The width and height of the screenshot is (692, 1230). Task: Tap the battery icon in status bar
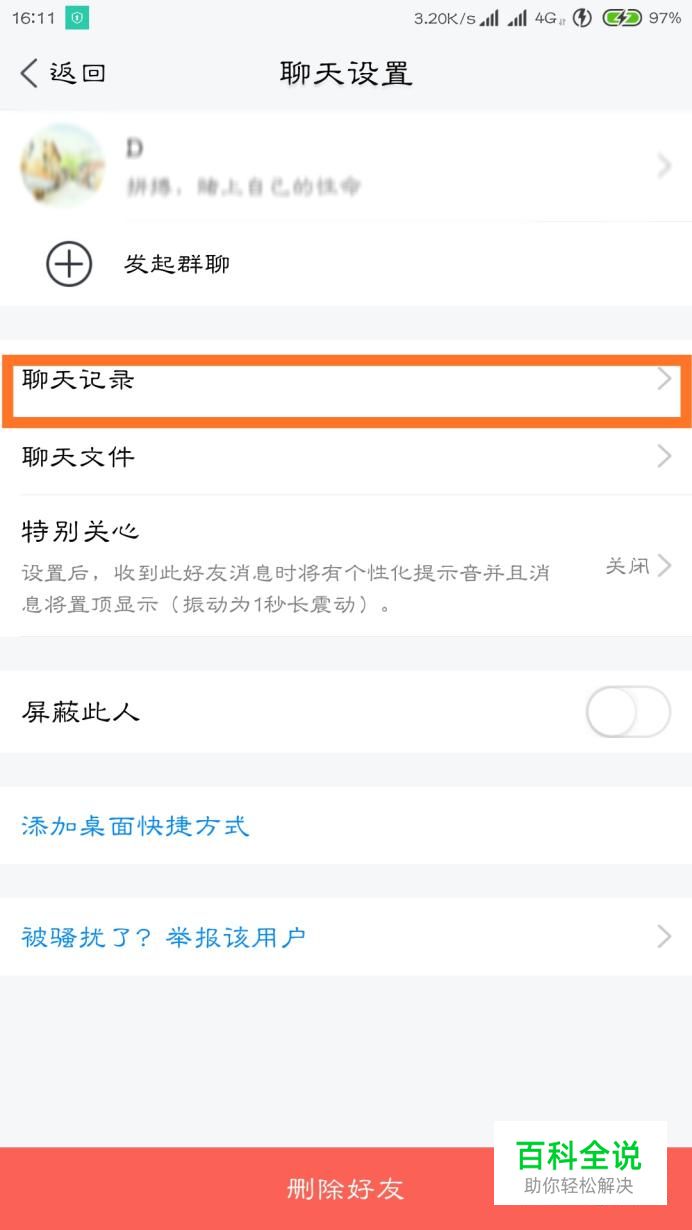(621, 18)
